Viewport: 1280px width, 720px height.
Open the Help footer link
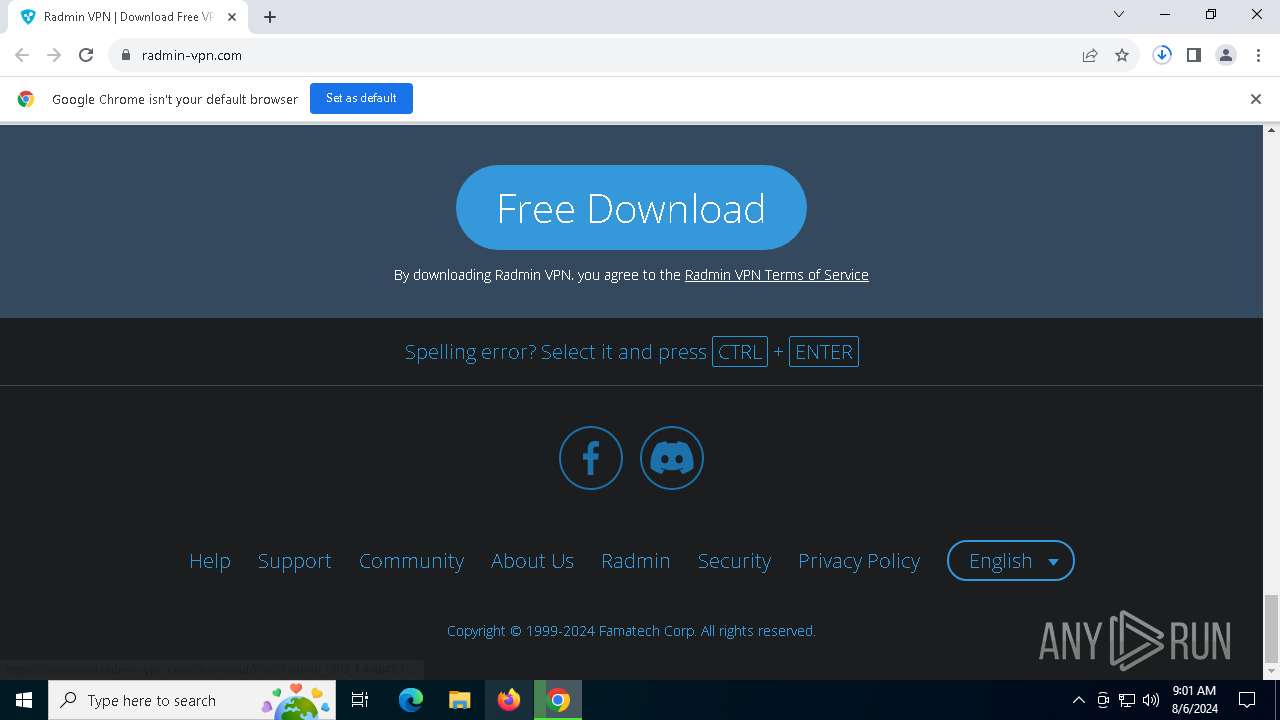pos(210,561)
